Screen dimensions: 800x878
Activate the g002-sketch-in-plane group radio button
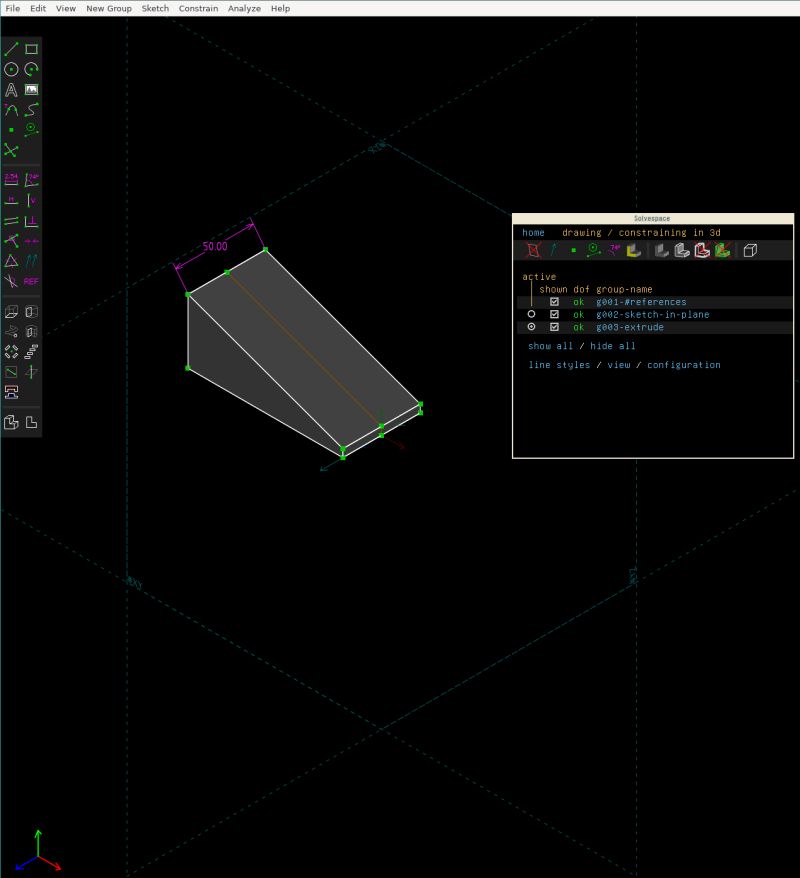point(531,314)
